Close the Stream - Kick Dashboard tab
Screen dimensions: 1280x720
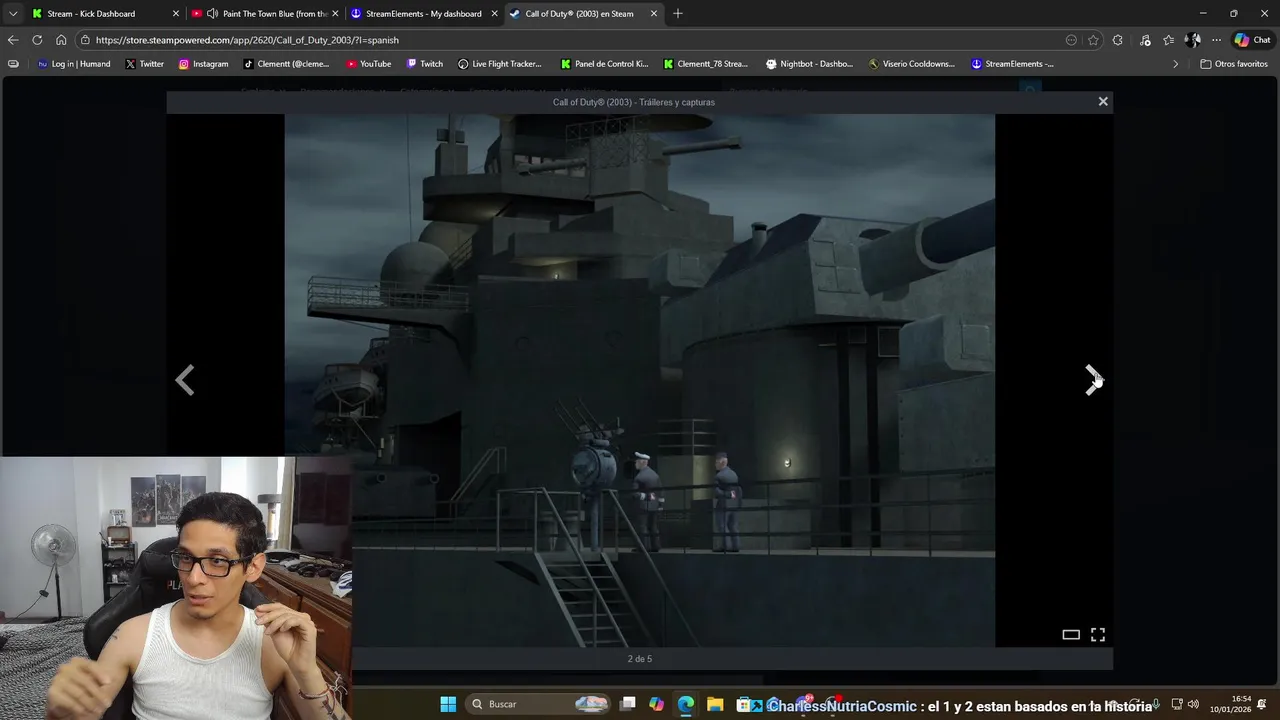coord(176,14)
